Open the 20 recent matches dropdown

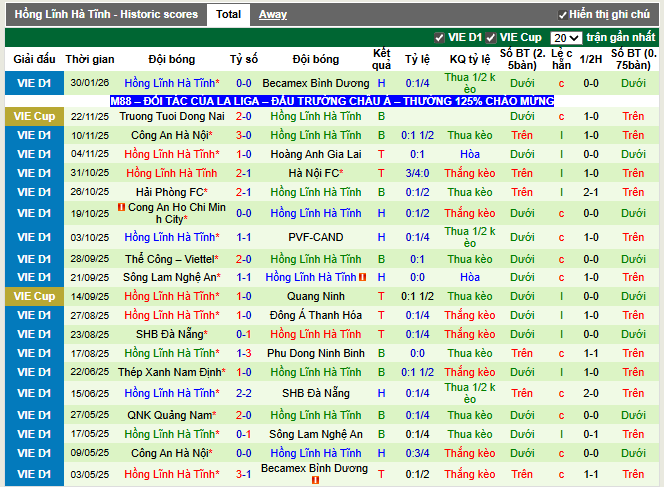[x=566, y=38]
